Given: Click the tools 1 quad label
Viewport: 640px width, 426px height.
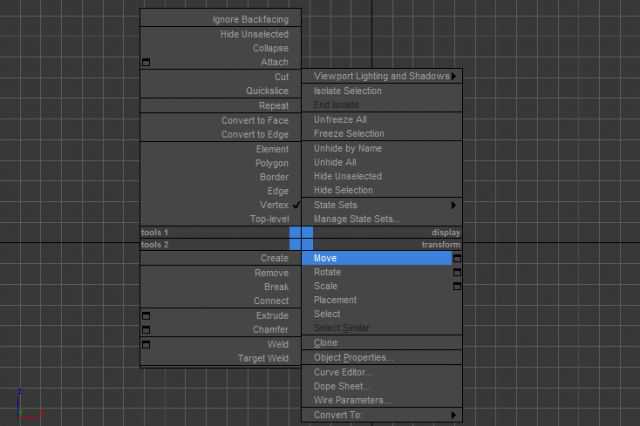Looking at the screenshot, I should pyautogui.click(x=155, y=232).
